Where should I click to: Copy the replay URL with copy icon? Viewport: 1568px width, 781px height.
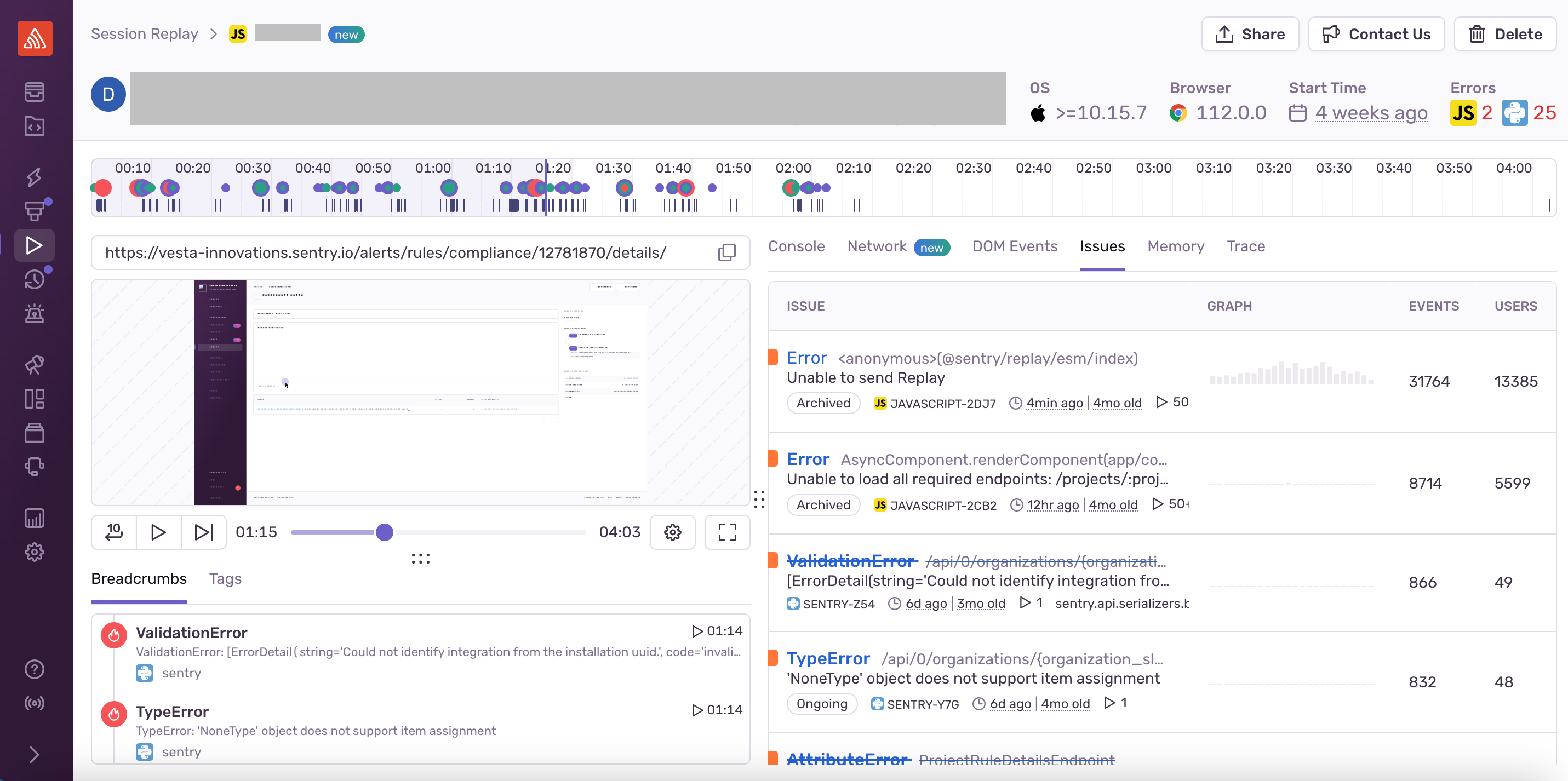tap(727, 252)
